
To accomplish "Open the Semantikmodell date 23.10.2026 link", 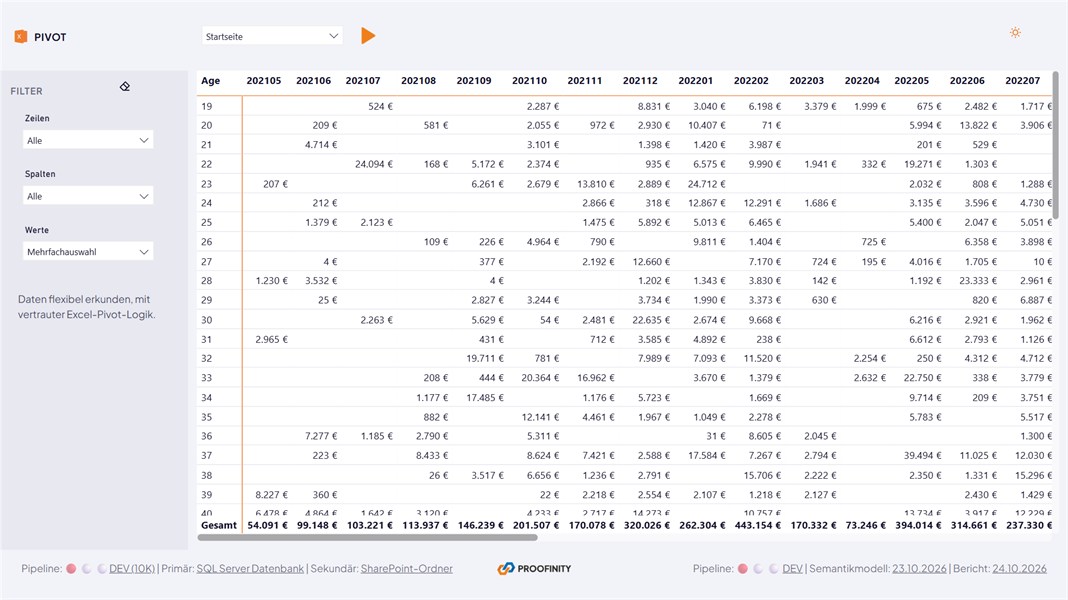I will coord(920,569).
